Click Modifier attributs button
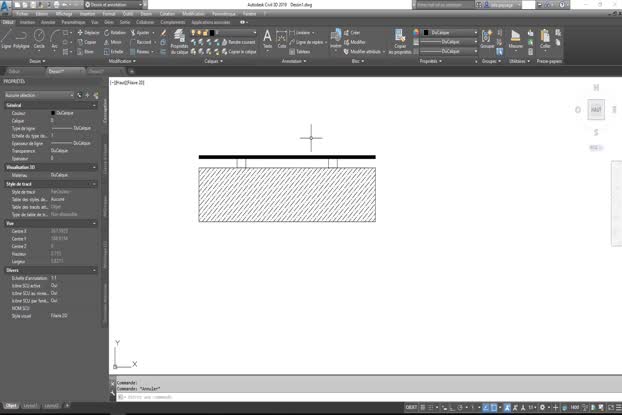This screenshot has width=622, height=415. pyautogui.click(x=364, y=52)
